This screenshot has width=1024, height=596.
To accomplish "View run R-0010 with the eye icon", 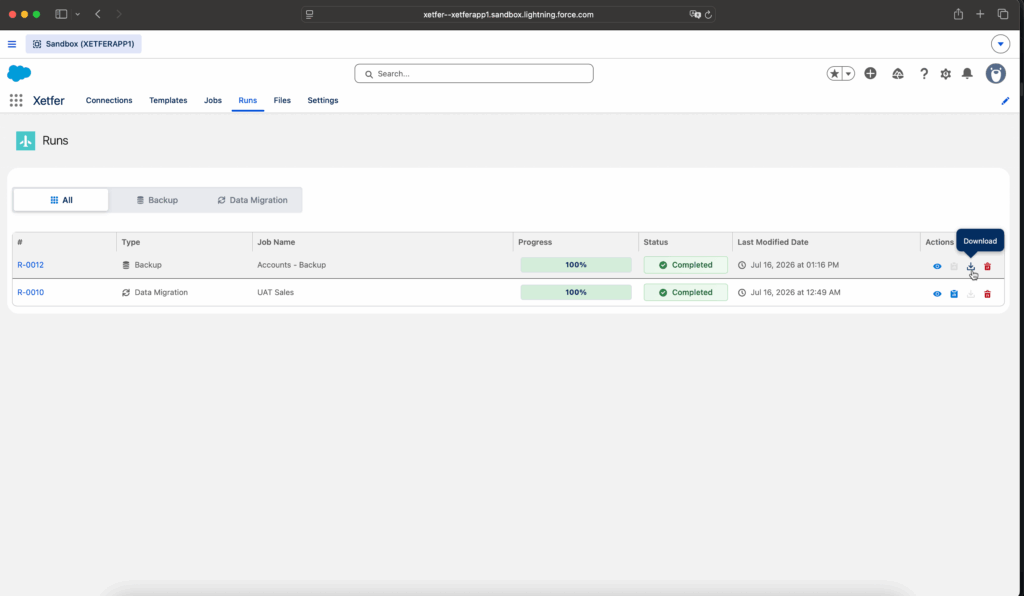I will [x=937, y=294].
